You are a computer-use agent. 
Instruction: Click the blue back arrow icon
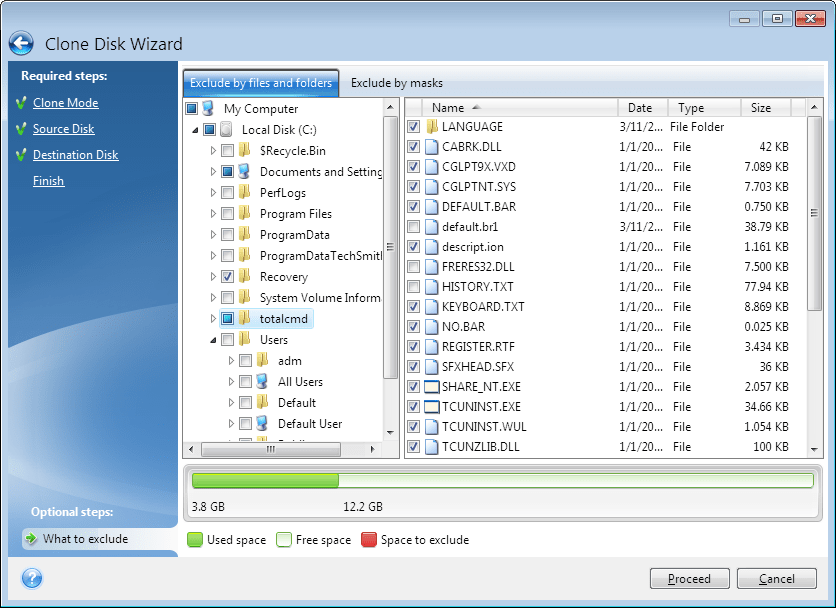21,43
